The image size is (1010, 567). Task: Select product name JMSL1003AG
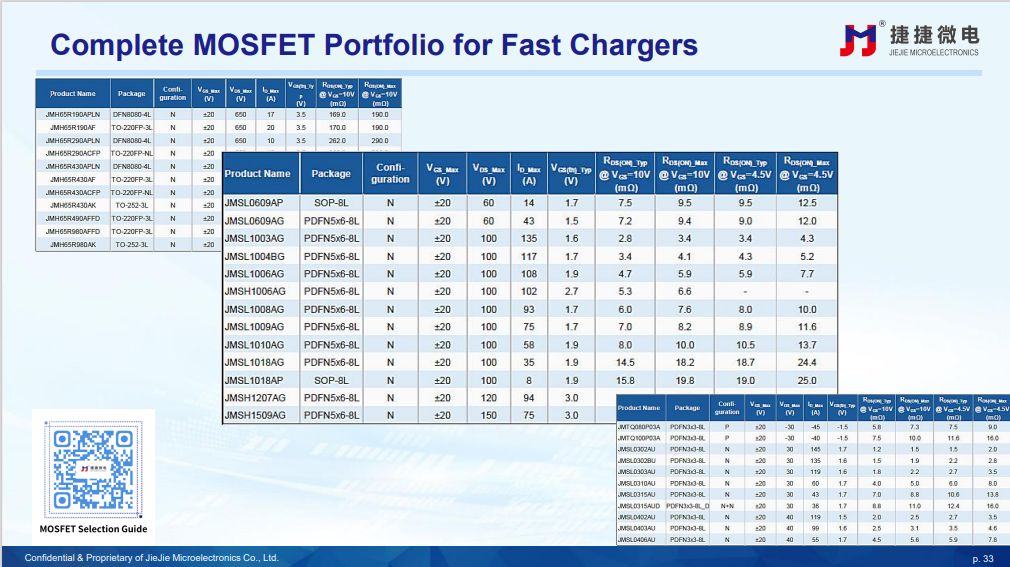click(x=254, y=238)
